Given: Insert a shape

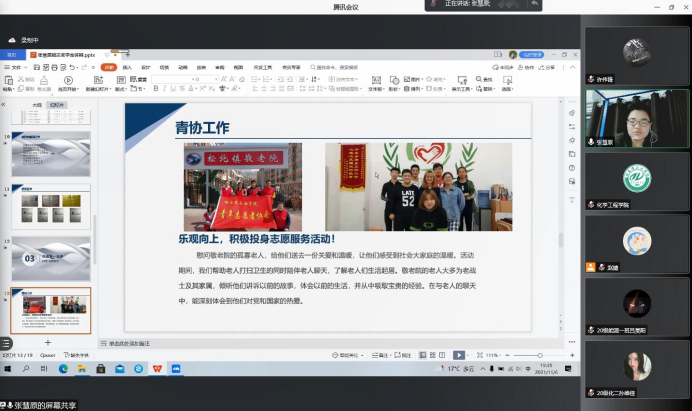Looking at the screenshot, I should point(394,80).
